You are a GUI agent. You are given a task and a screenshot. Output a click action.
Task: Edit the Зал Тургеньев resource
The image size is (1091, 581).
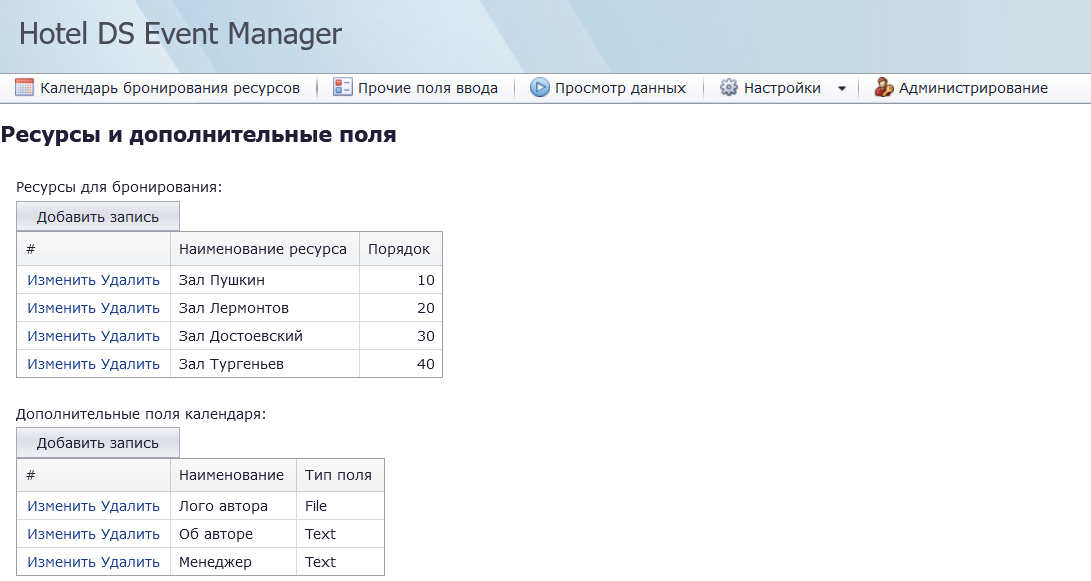(x=61, y=363)
